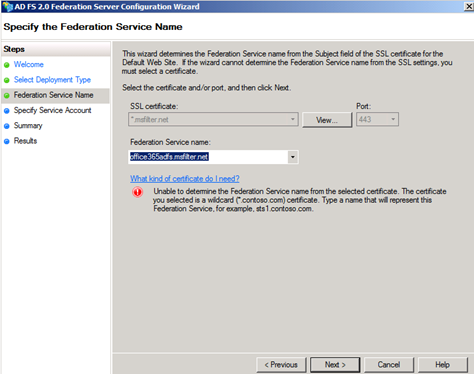Click the 'SSL certificate:' label
The width and height of the screenshot is (474, 374).
[154, 106]
